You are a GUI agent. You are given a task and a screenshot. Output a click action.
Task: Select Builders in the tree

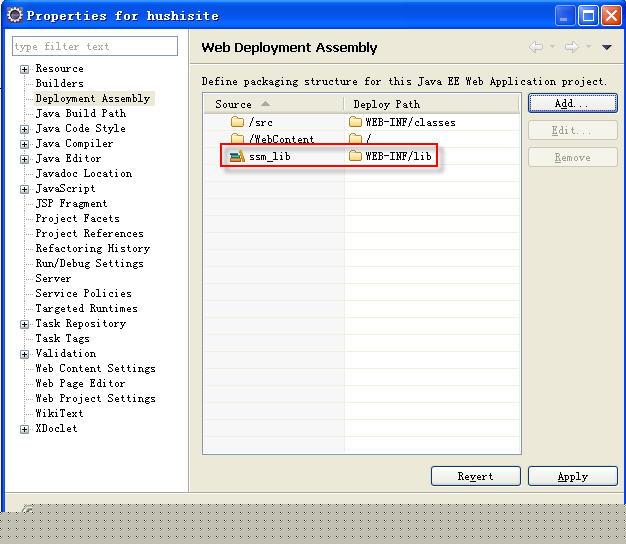click(59, 83)
